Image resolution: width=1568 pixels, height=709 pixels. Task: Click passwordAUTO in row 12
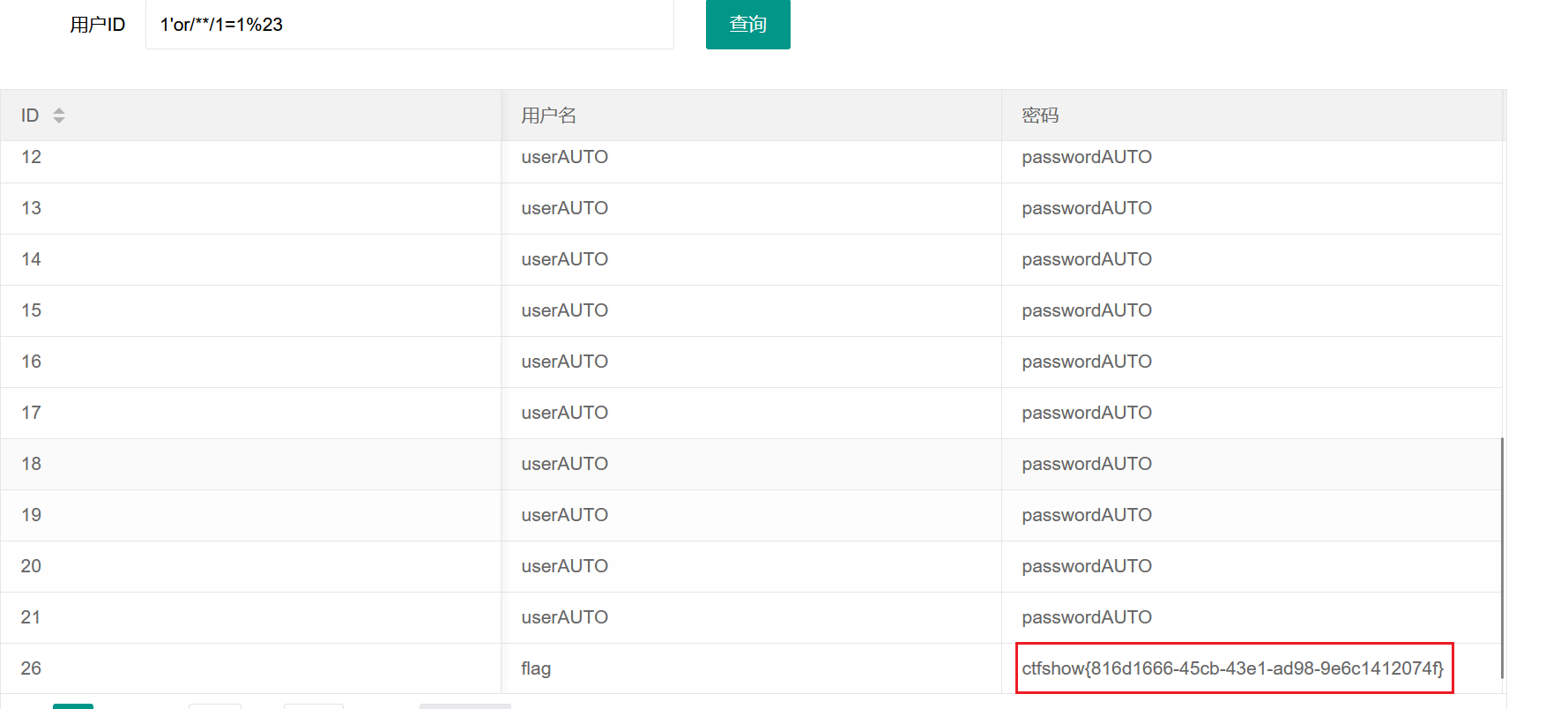coord(1087,157)
